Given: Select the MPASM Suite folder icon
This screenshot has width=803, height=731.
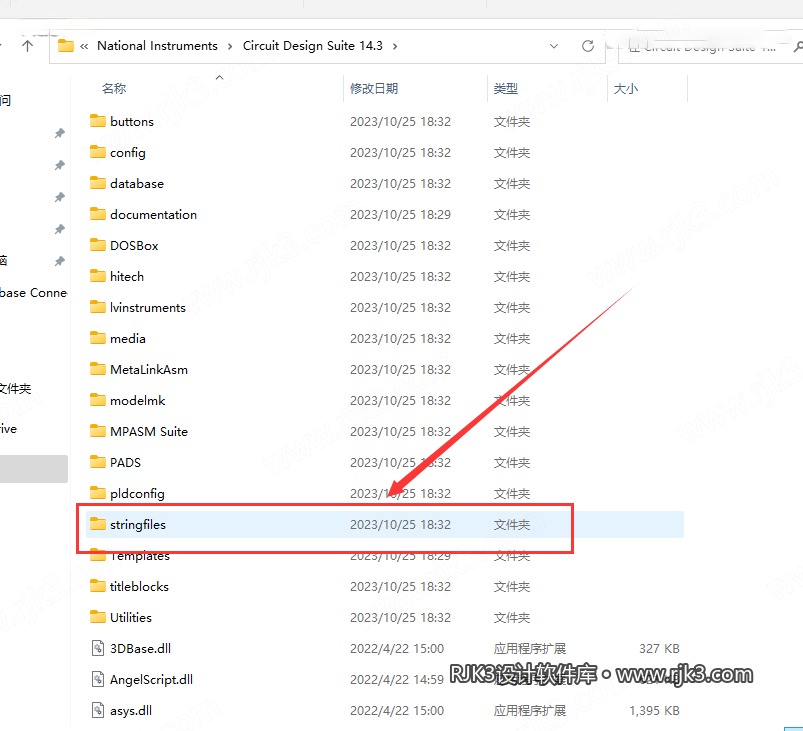Looking at the screenshot, I should coord(97,431).
